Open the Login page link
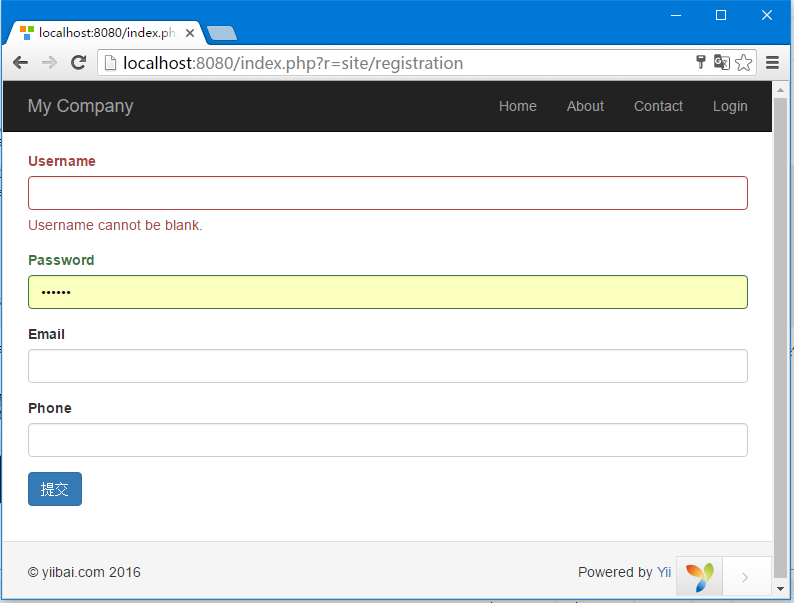Image resolution: width=794 pixels, height=603 pixels. point(730,106)
